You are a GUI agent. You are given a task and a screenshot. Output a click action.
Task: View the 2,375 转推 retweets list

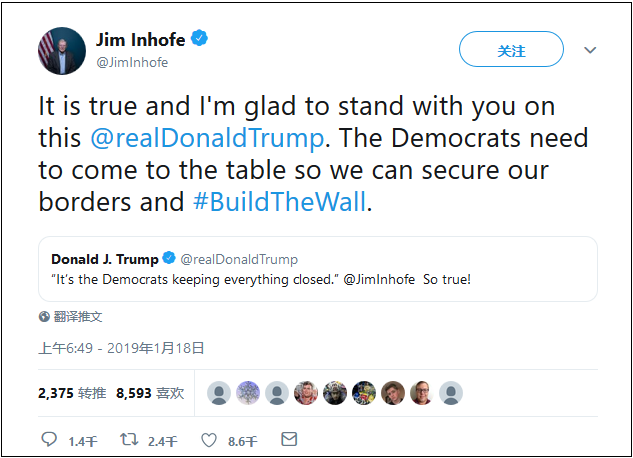click(70, 394)
